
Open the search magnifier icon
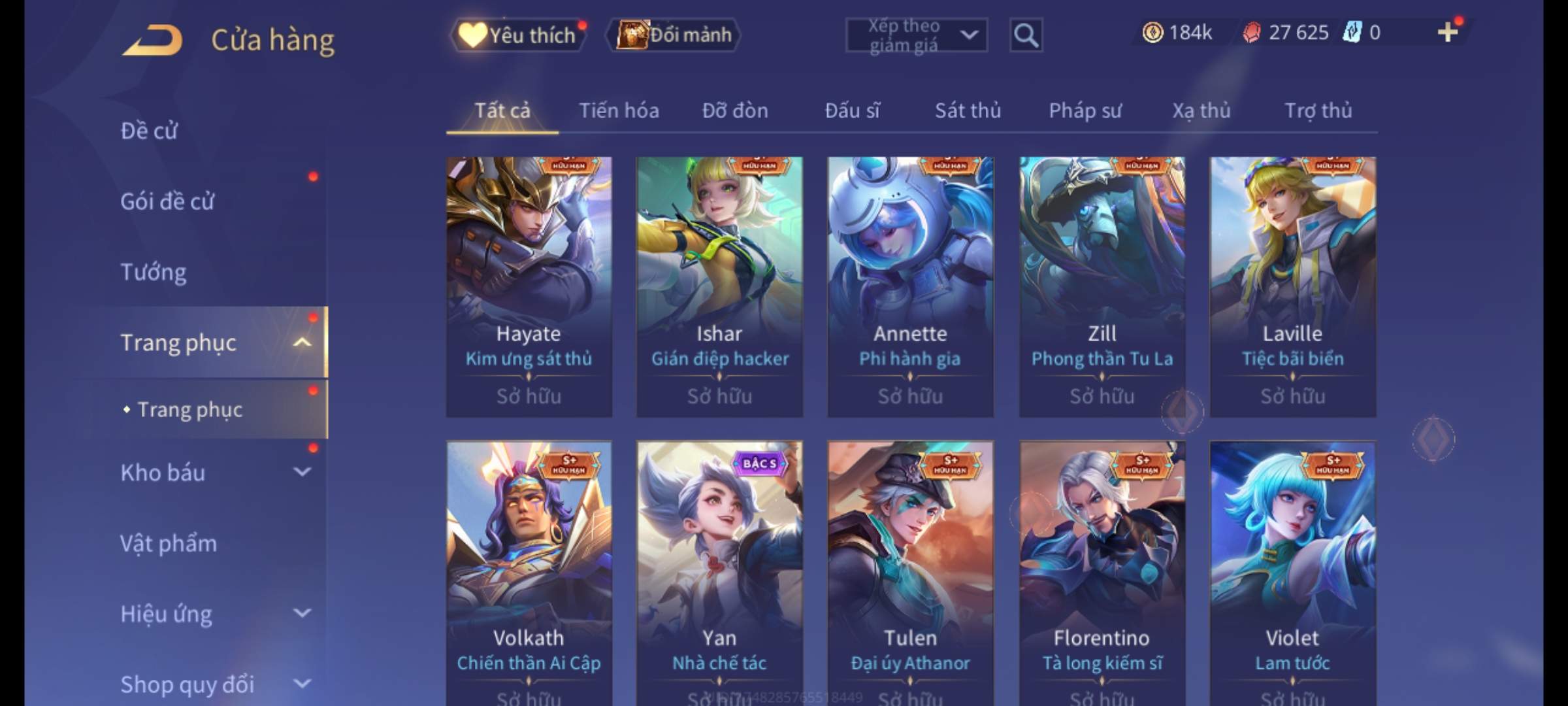point(1026,35)
